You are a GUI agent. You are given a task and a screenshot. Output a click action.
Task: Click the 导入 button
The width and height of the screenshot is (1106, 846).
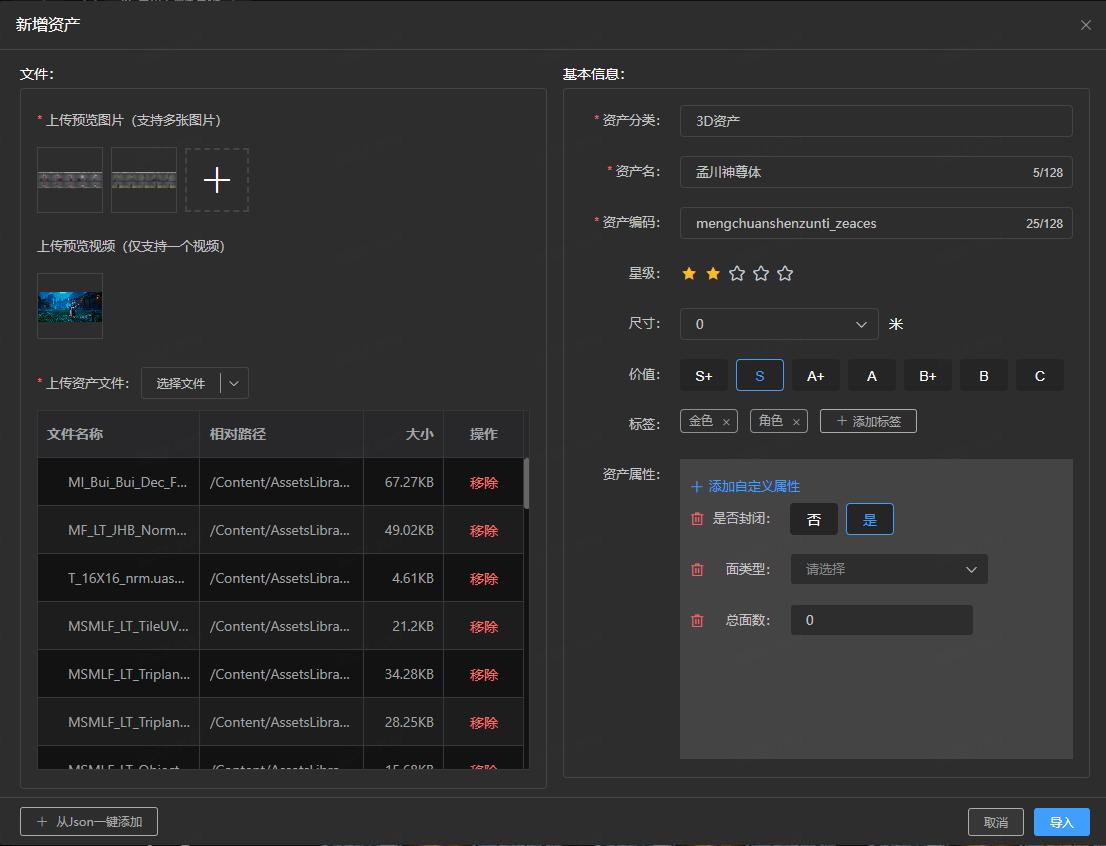(x=1061, y=822)
